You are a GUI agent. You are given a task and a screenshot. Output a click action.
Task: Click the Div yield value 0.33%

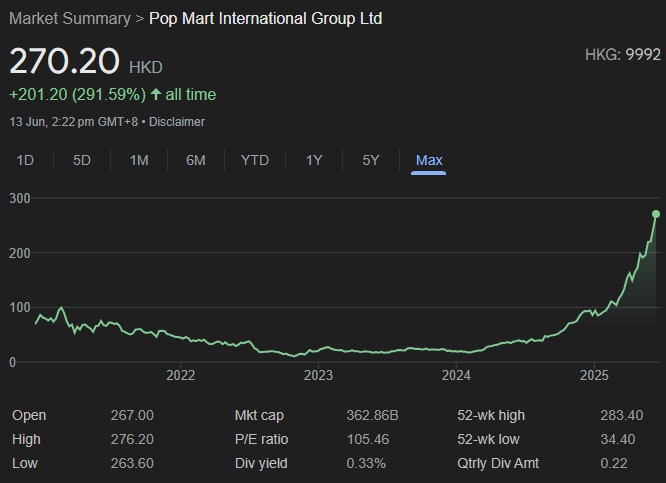[366, 463]
